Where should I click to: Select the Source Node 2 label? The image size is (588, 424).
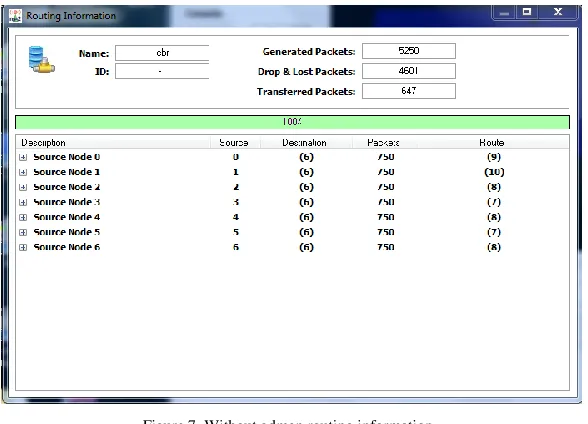pyautogui.click(x=67, y=187)
